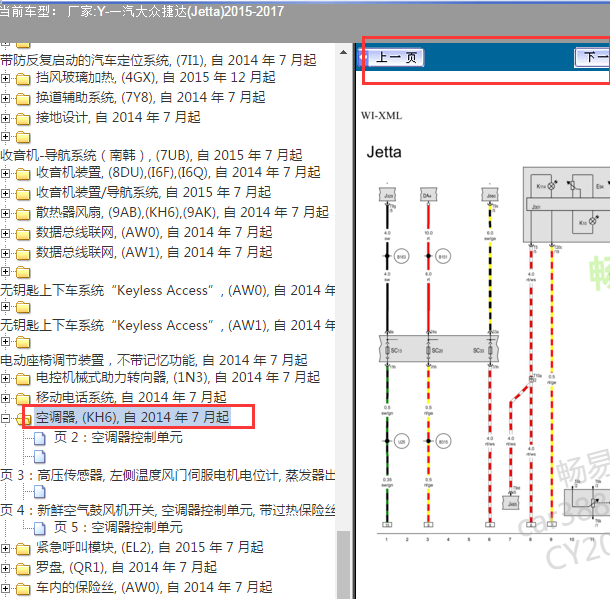This screenshot has height=599, width=610.
Task: Select 挡风玻璃加热, (4GX) tree entry
Action: 156,77
